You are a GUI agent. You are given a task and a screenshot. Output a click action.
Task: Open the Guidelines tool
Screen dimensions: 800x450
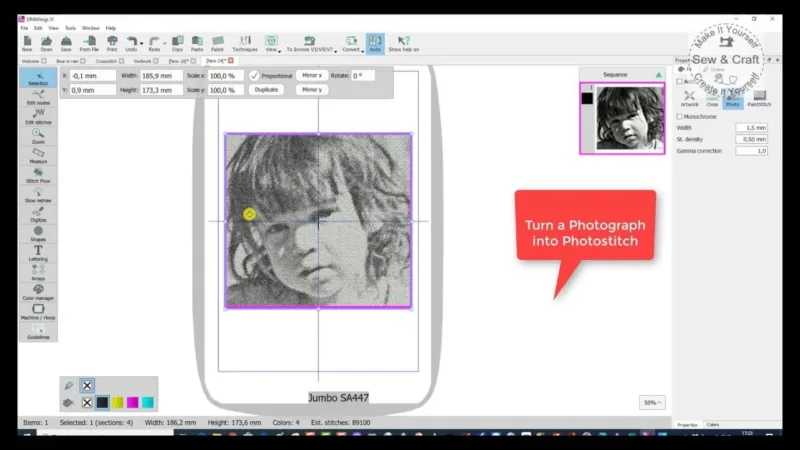coord(38,331)
